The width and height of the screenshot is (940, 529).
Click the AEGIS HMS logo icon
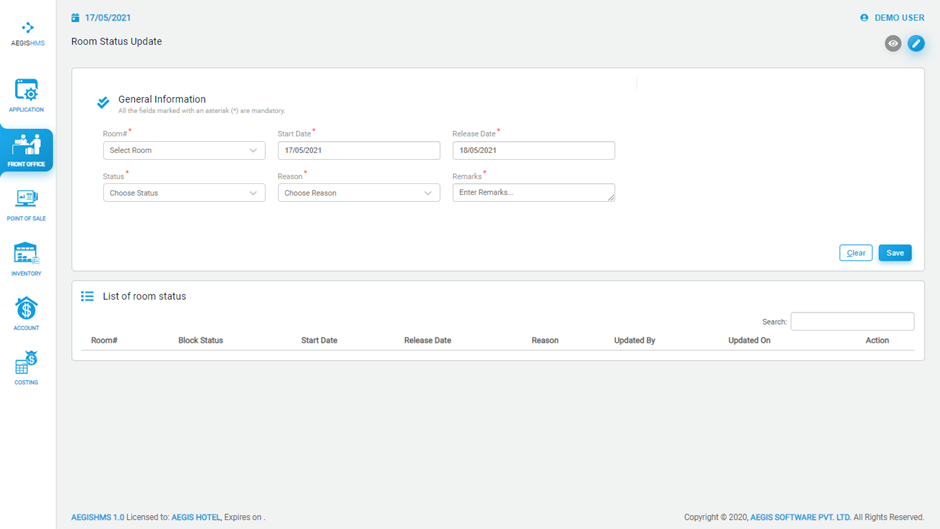(x=27, y=28)
